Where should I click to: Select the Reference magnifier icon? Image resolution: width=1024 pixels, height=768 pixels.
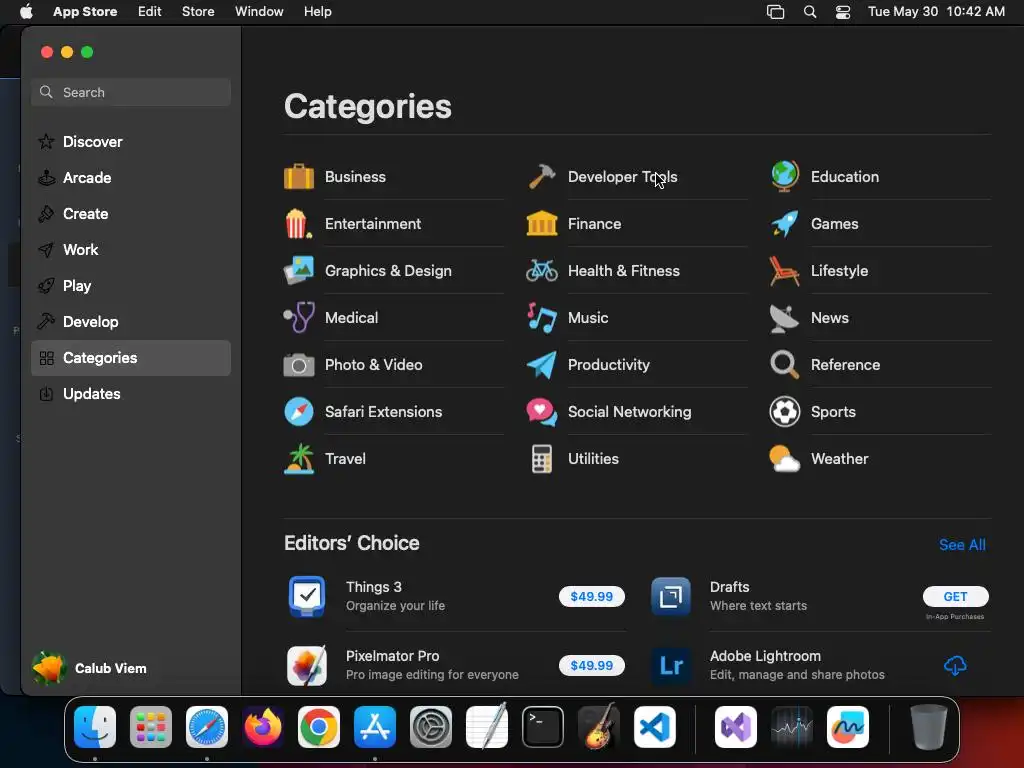pos(785,364)
